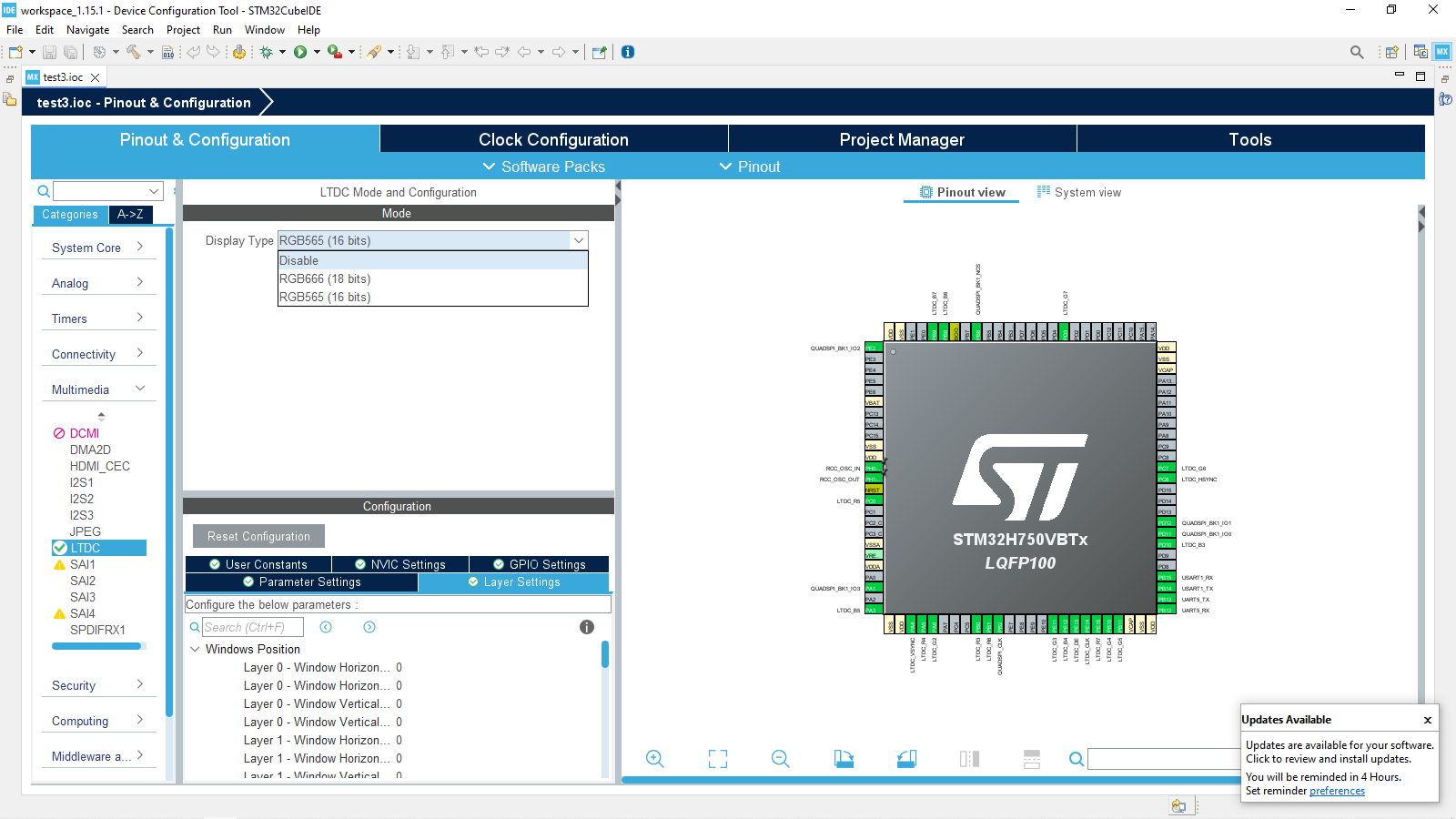Screen dimensions: 1456x819
Task: Click the blue Information Center icon
Action: (628, 52)
